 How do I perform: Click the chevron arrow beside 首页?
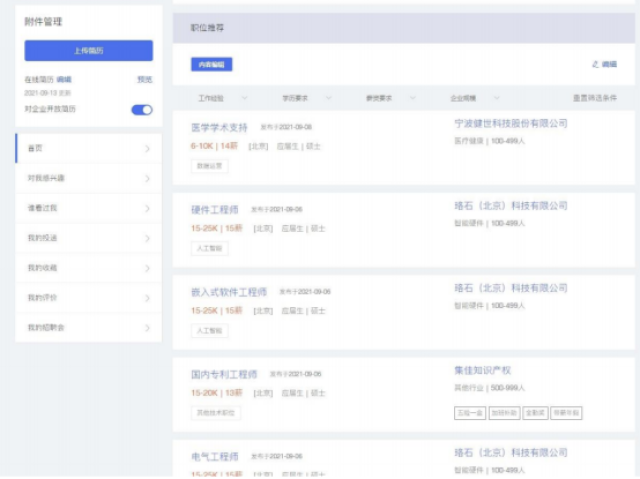click(147, 149)
